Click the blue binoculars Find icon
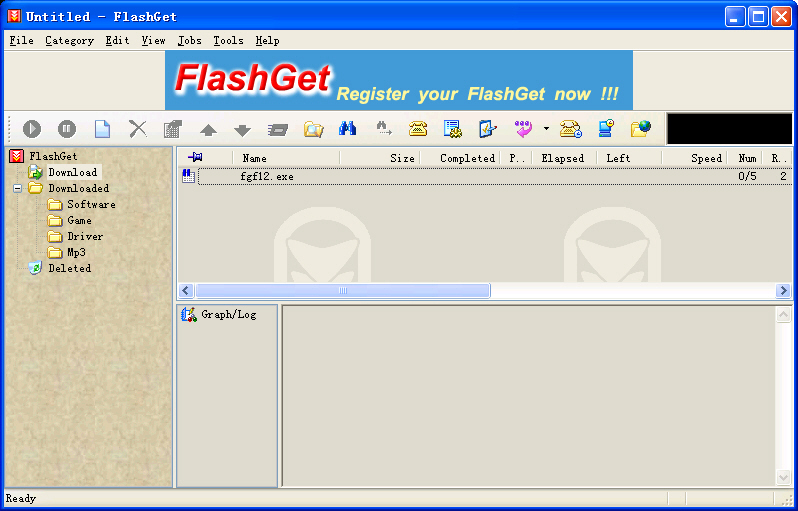 [x=348, y=129]
